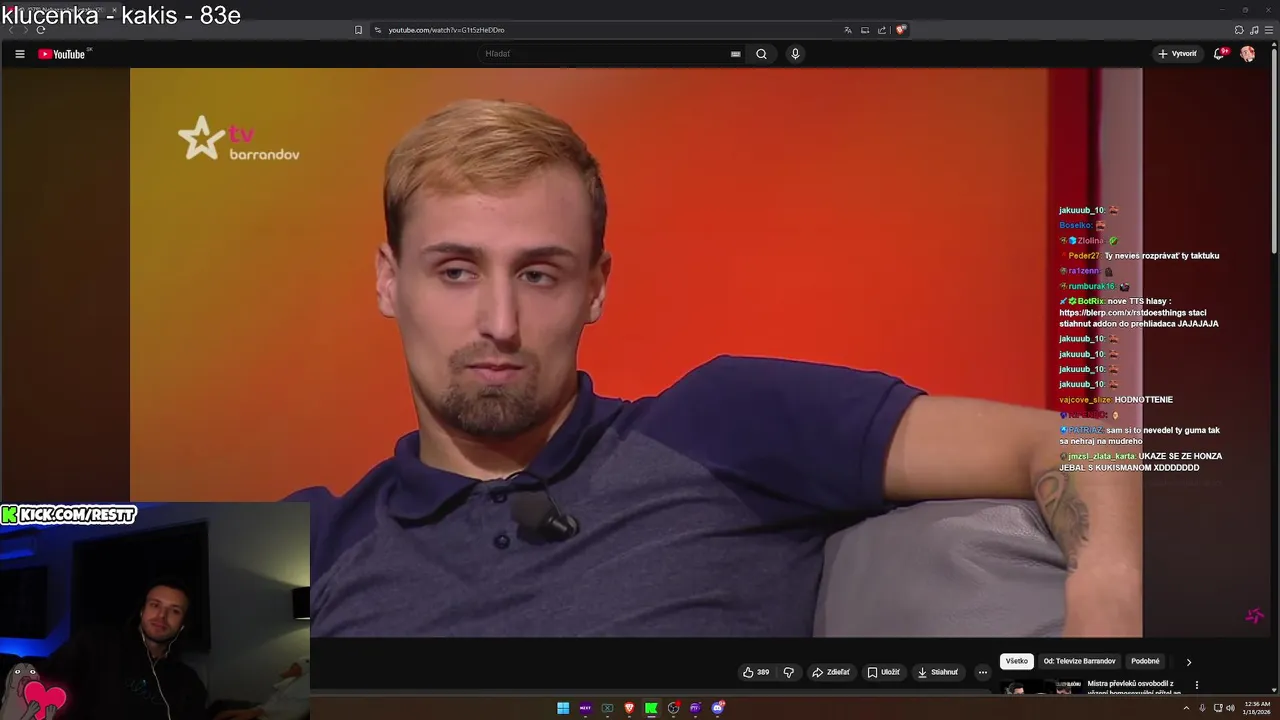The width and height of the screenshot is (1280, 720).
Task: Select the Od: Televize Barrandov chip
Action: [1079, 661]
